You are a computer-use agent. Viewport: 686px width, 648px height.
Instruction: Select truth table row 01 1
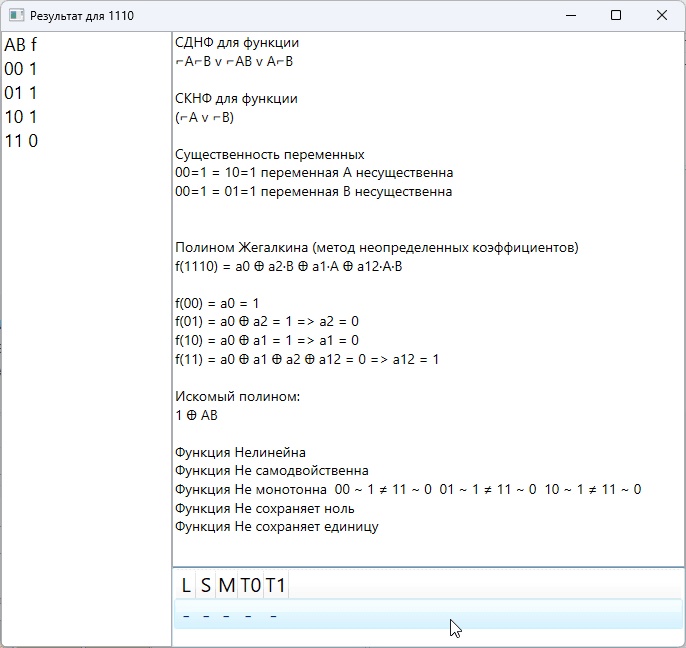(x=21, y=93)
